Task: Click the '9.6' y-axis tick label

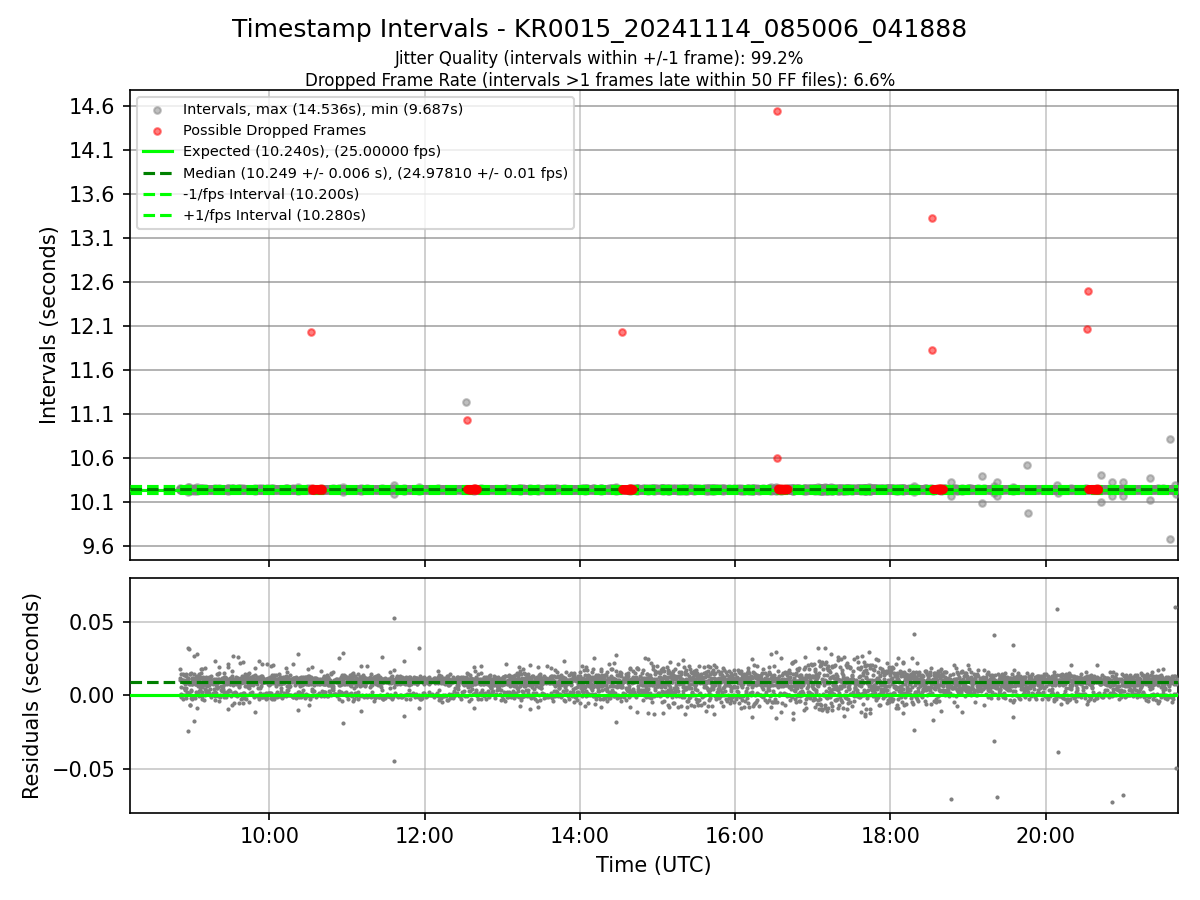Action: (101, 546)
